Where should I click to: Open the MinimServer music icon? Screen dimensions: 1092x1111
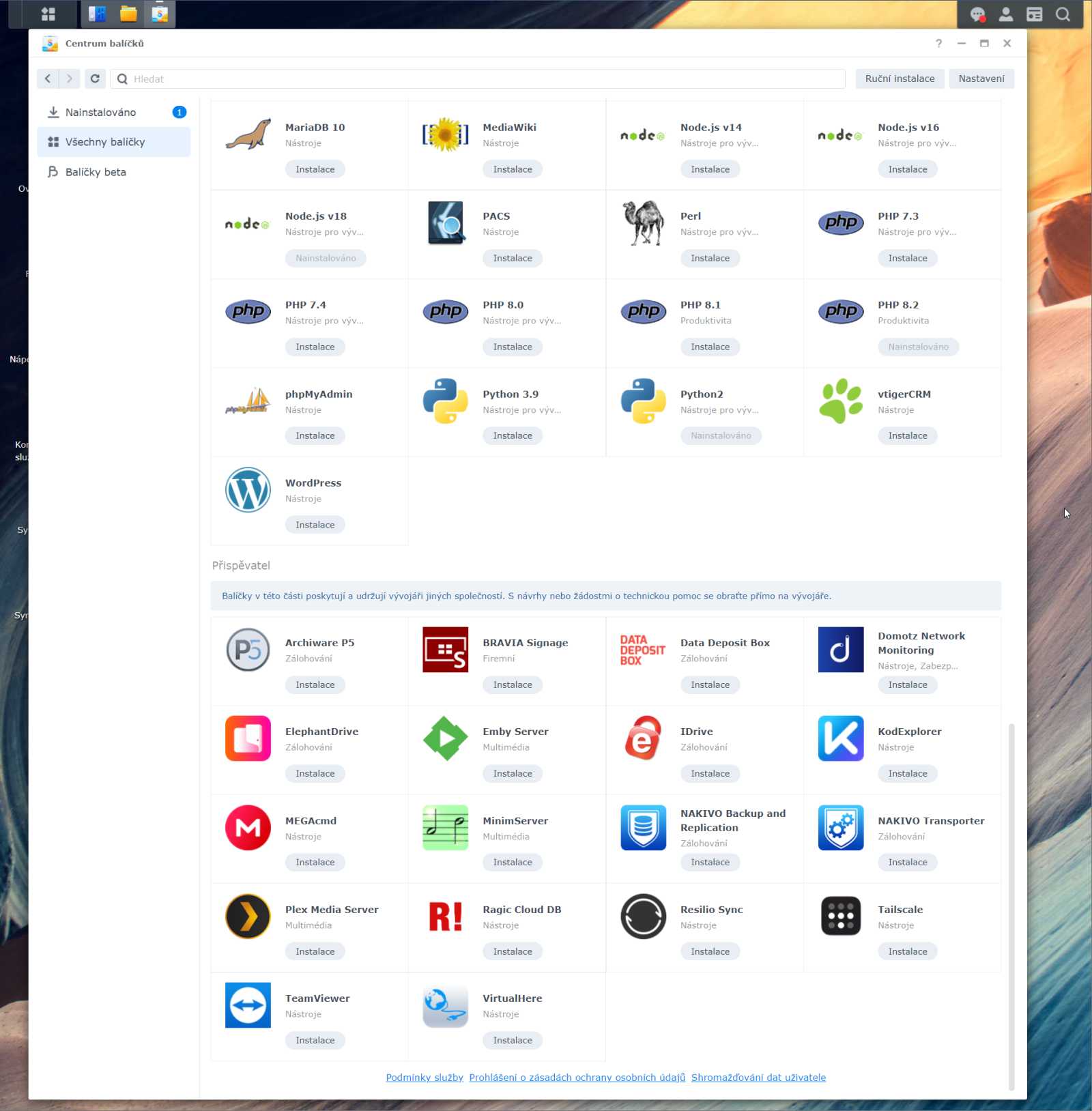click(445, 828)
